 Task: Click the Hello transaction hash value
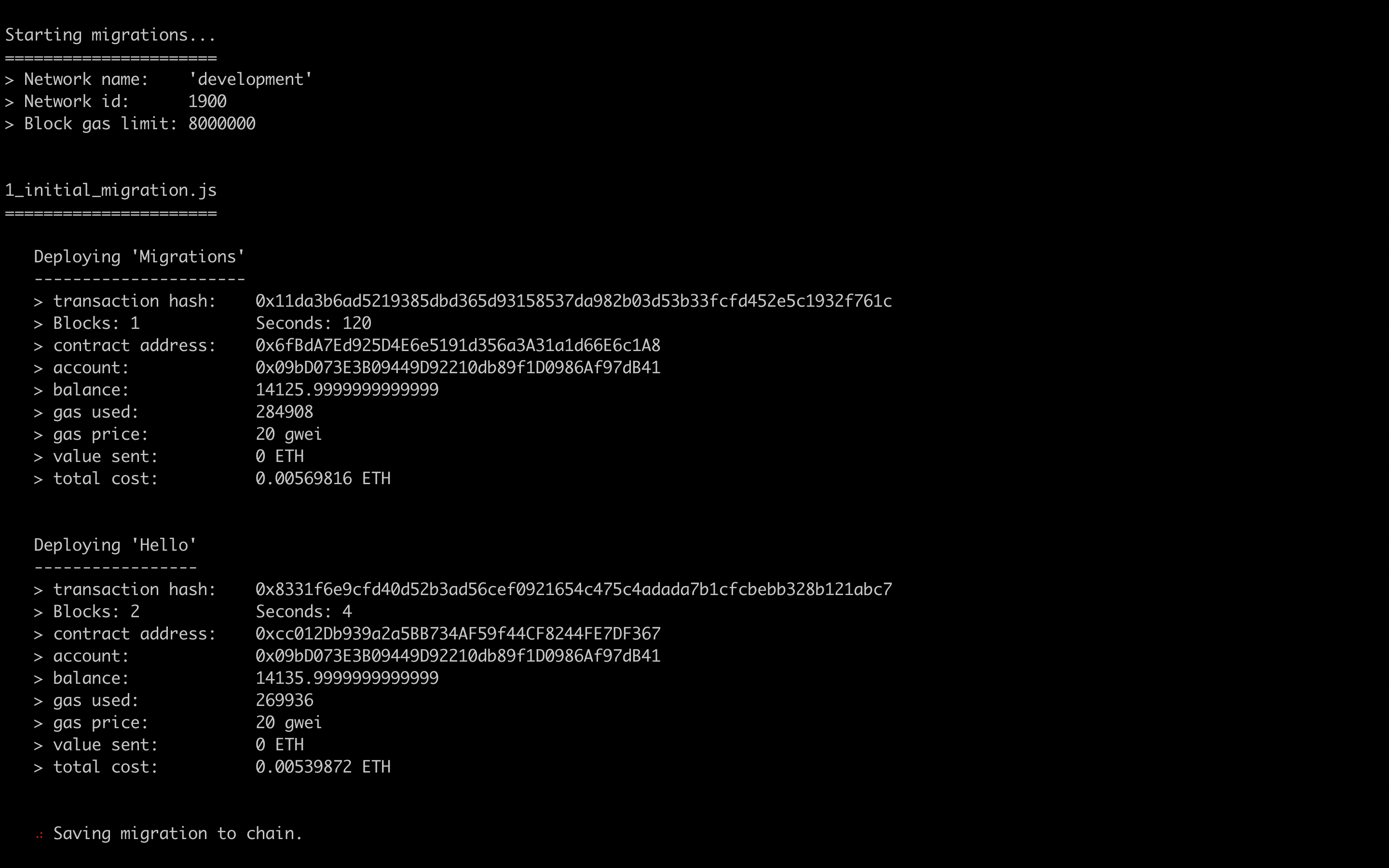pos(573,590)
